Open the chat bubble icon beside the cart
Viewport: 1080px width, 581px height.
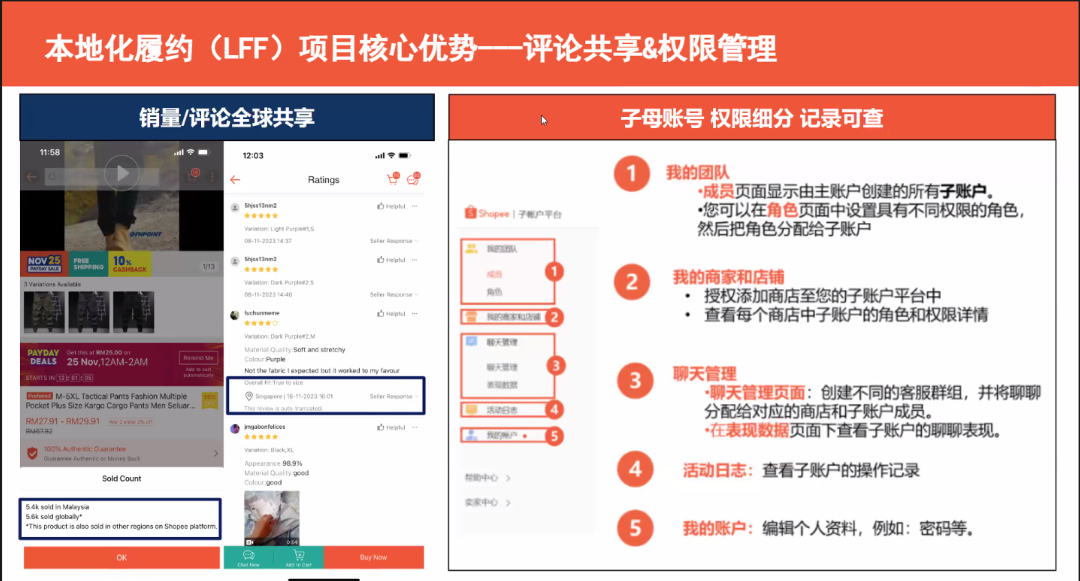413,181
